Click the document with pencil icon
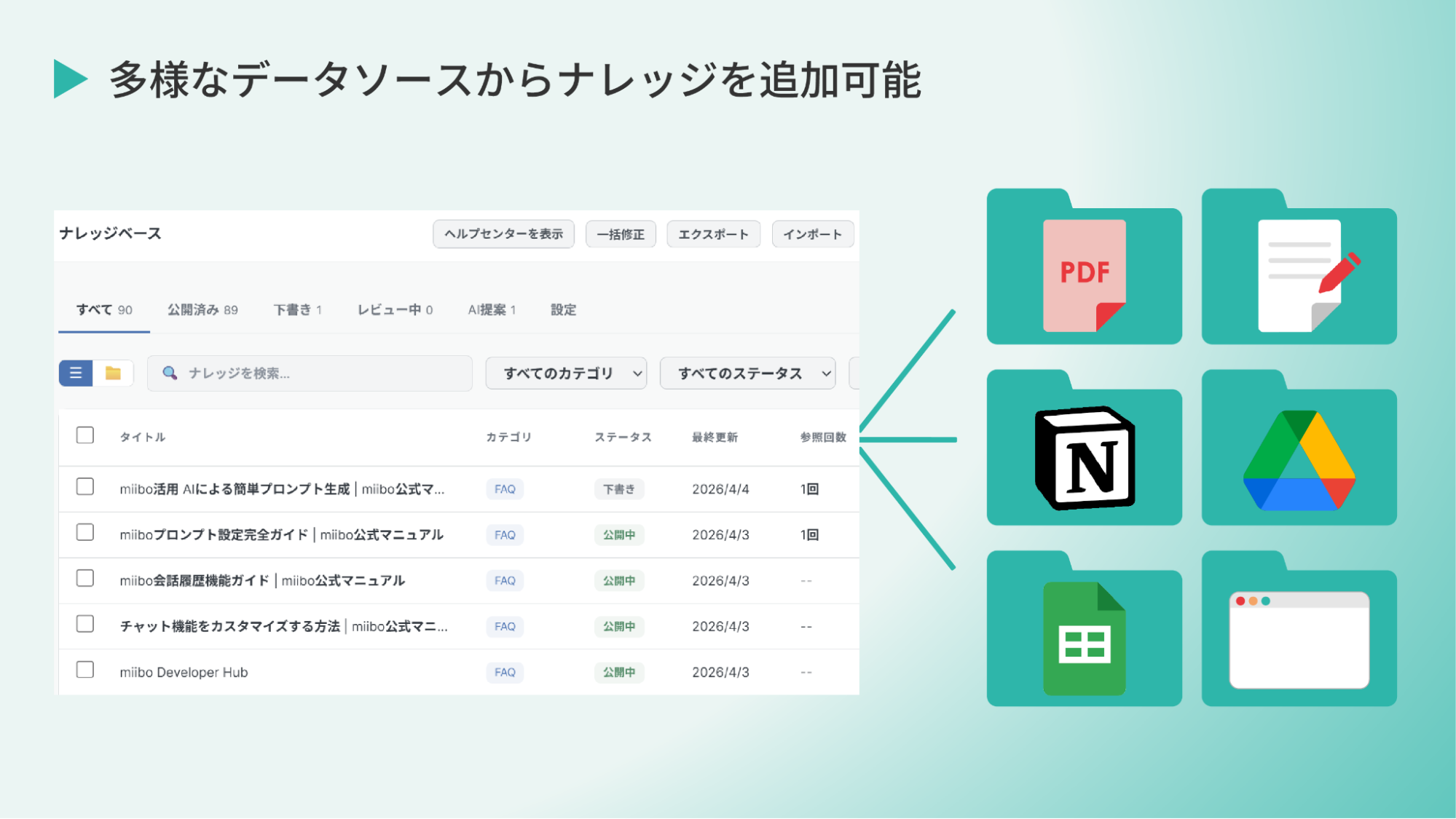 click(1299, 274)
